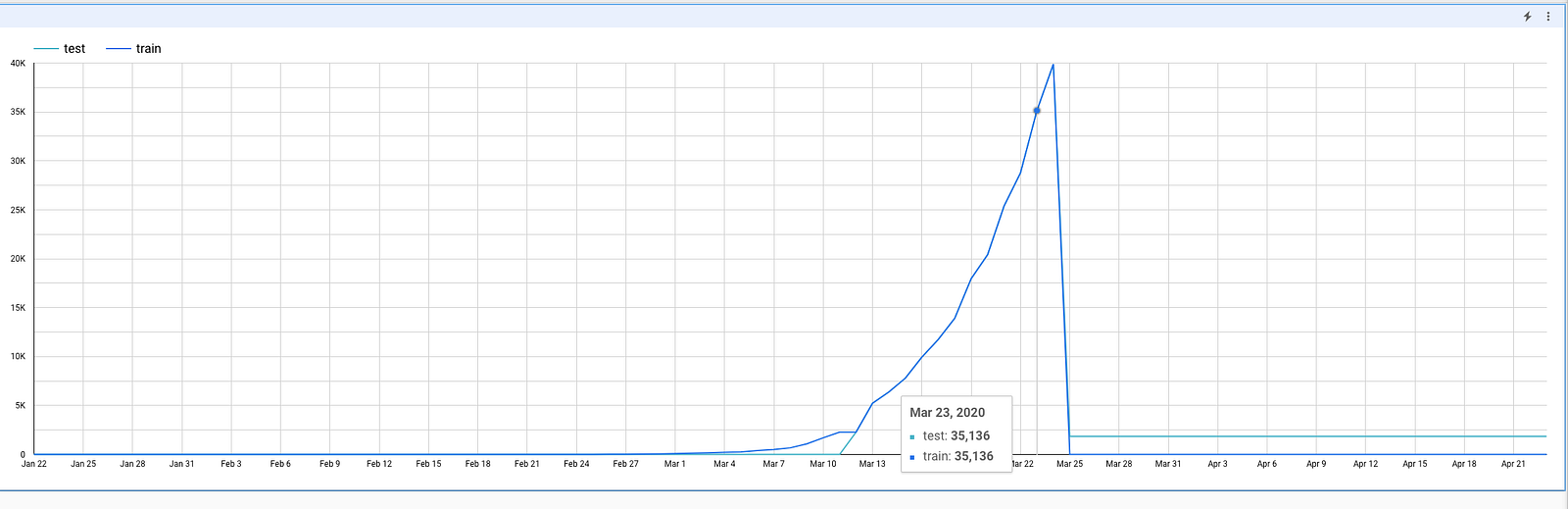
Task: Click tooltip value train: 35,136
Action: pos(958,456)
